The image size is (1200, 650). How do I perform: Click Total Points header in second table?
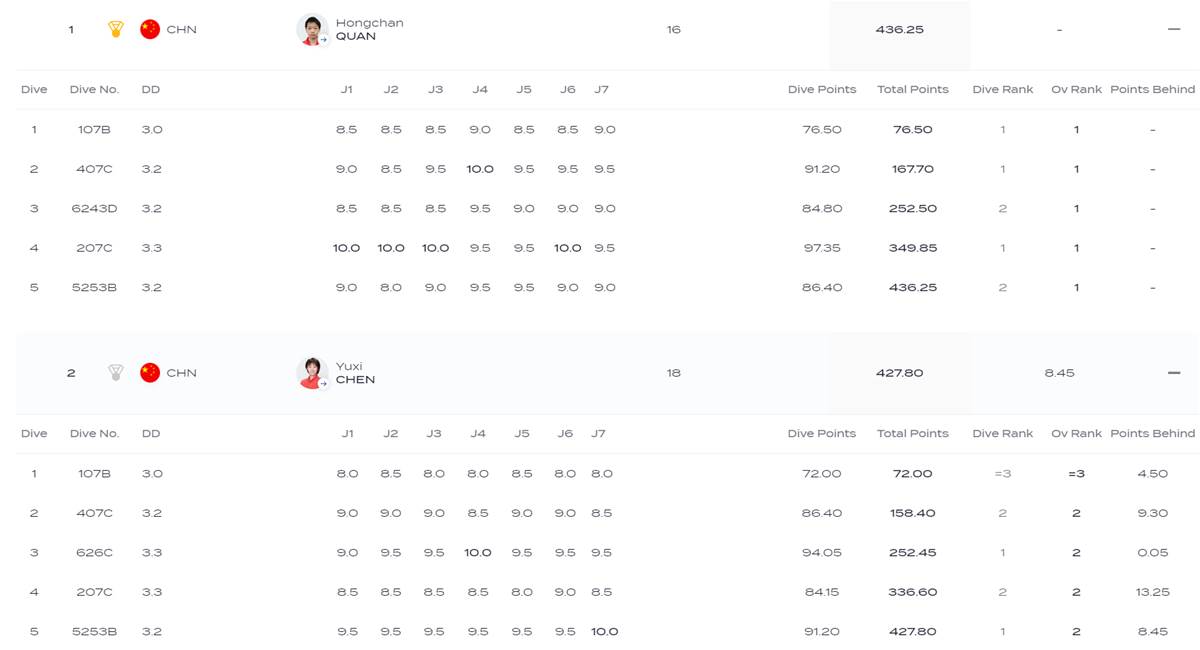pyautogui.click(x=912, y=433)
